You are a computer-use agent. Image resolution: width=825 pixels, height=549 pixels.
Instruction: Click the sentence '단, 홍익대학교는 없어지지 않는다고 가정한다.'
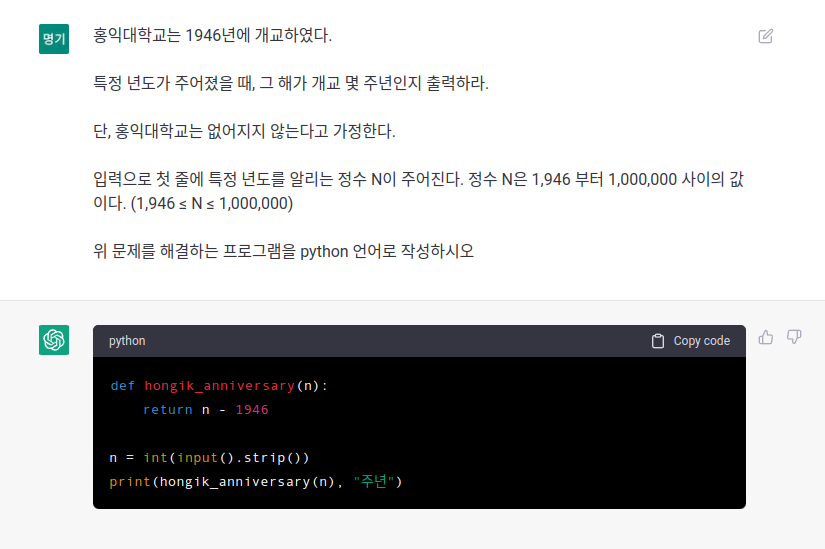(244, 131)
